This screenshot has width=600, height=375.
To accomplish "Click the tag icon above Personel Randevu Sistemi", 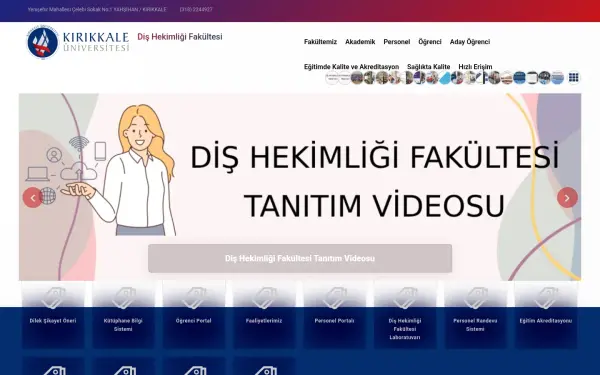I will [x=475, y=298].
